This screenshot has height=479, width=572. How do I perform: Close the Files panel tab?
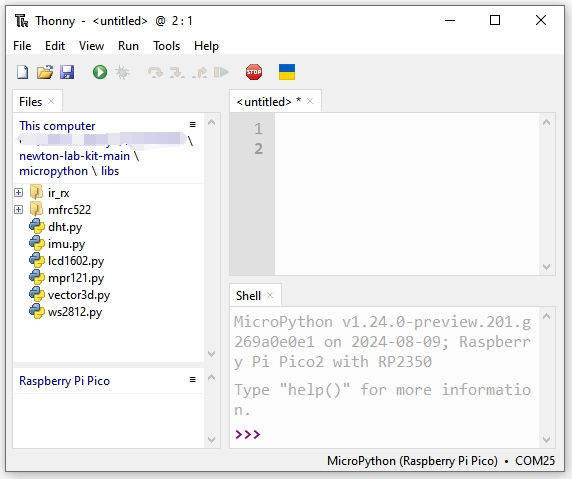[x=51, y=101]
